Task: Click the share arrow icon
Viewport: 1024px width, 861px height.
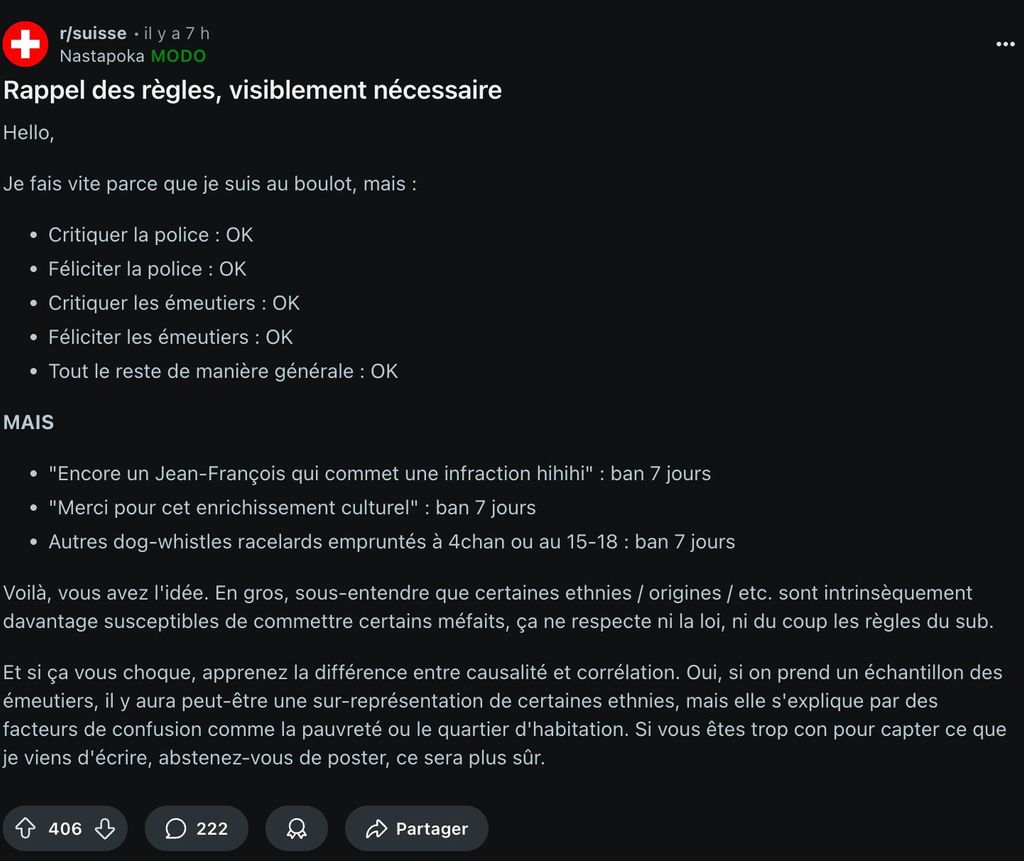Action: pyautogui.click(x=376, y=829)
